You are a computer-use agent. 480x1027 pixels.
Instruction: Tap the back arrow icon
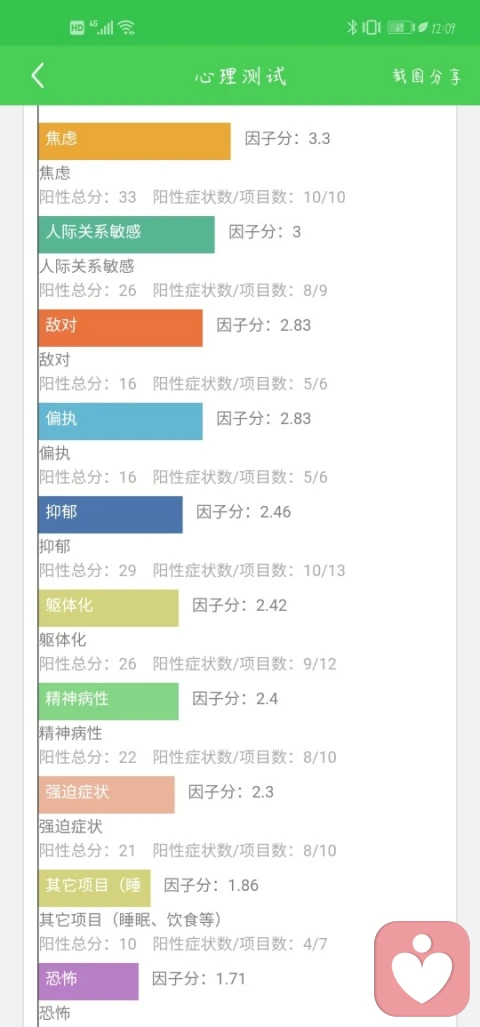tap(38, 76)
